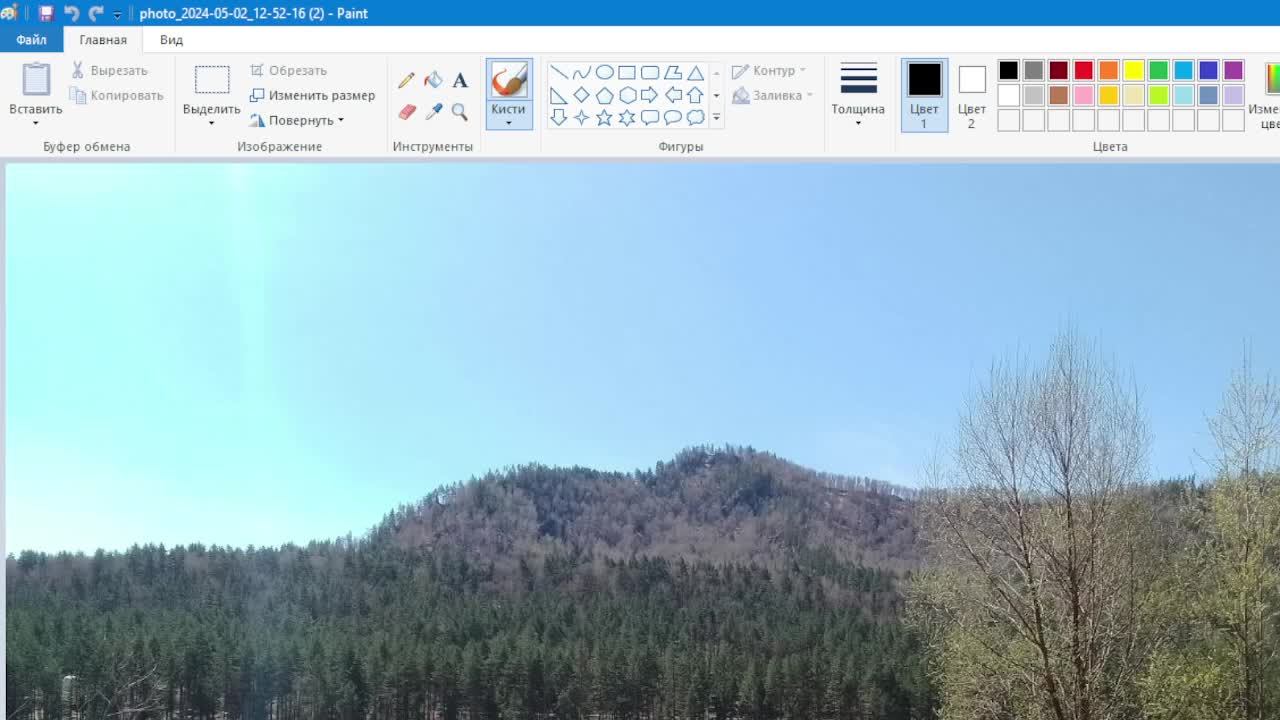Click the Кисти brush icon
The image size is (1280, 720).
pyautogui.click(x=509, y=80)
